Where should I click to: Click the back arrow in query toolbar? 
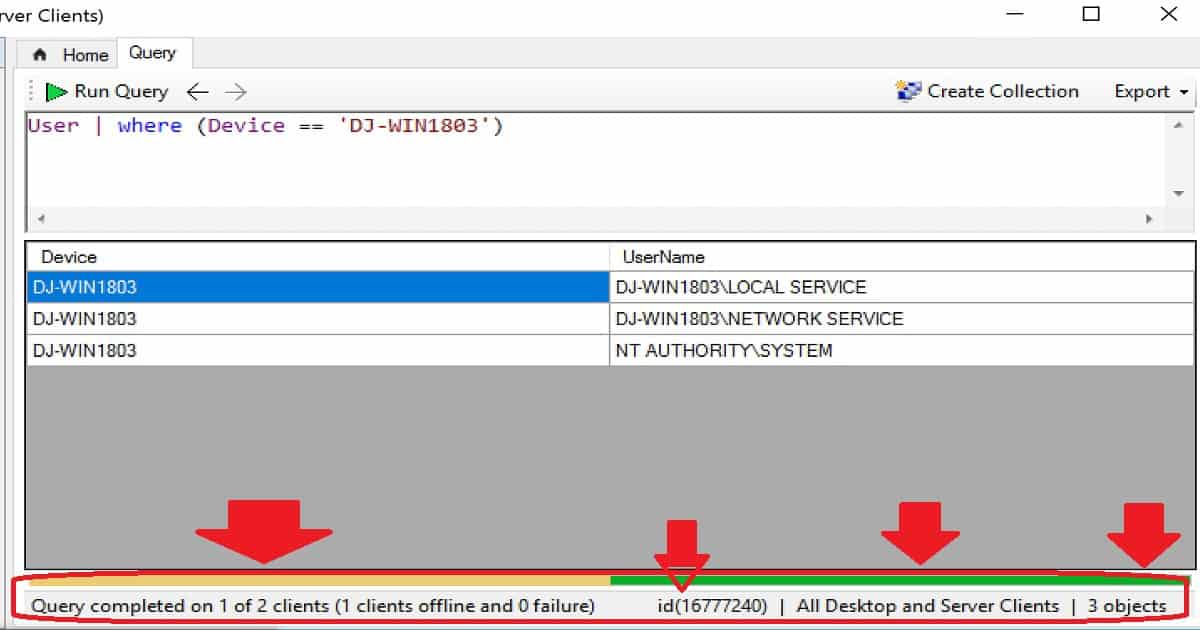[x=198, y=92]
